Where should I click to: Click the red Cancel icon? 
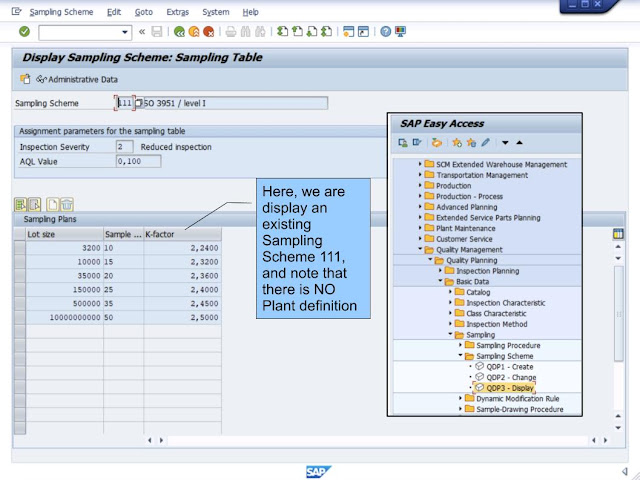pos(209,32)
